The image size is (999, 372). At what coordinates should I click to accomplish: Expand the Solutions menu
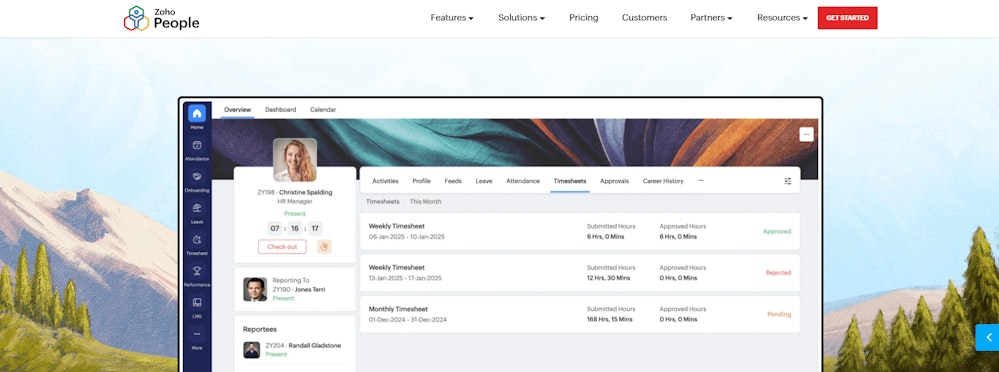pyautogui.click(x=521, y=18)
